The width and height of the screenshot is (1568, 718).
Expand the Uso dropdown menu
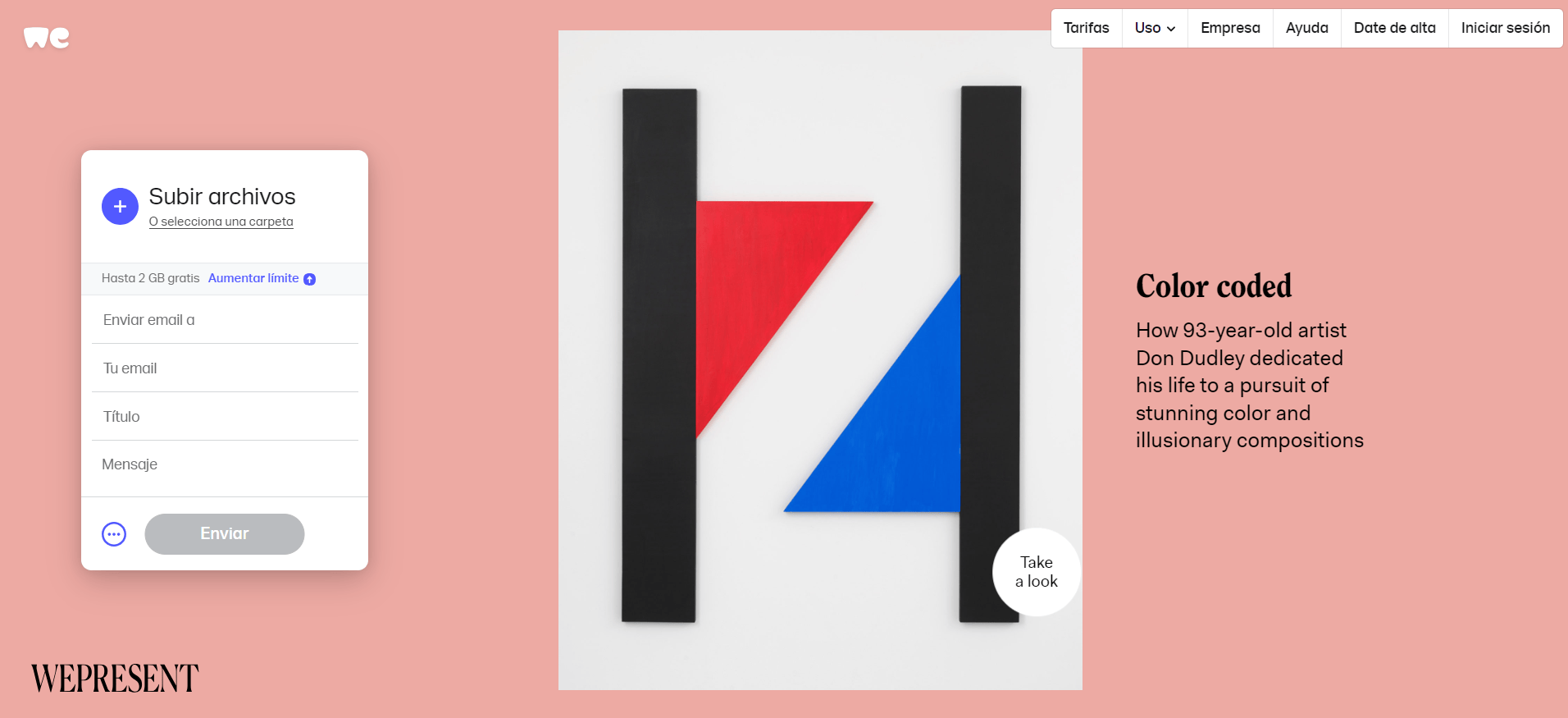[1155, 28]
